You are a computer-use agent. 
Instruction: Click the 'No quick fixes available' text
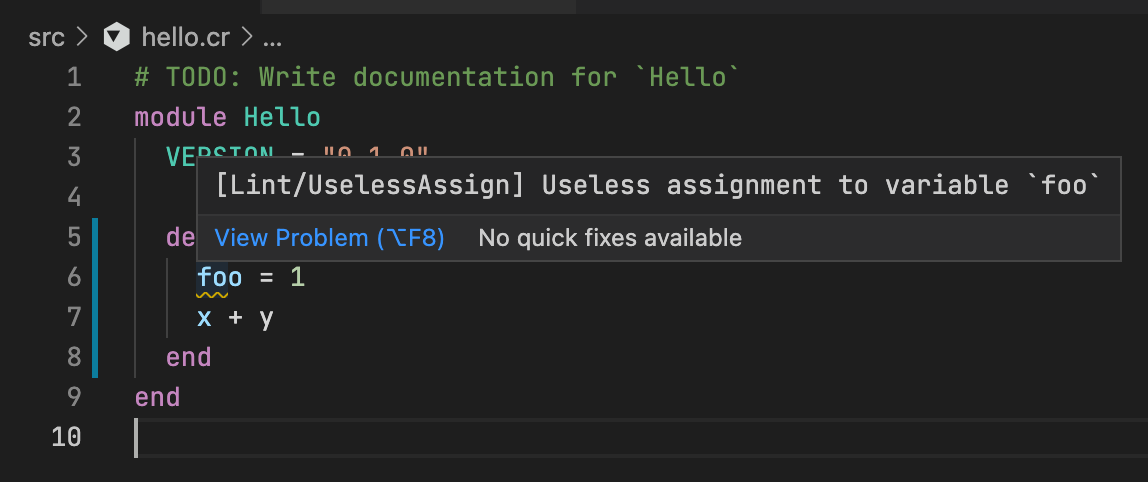pos(610,238)
